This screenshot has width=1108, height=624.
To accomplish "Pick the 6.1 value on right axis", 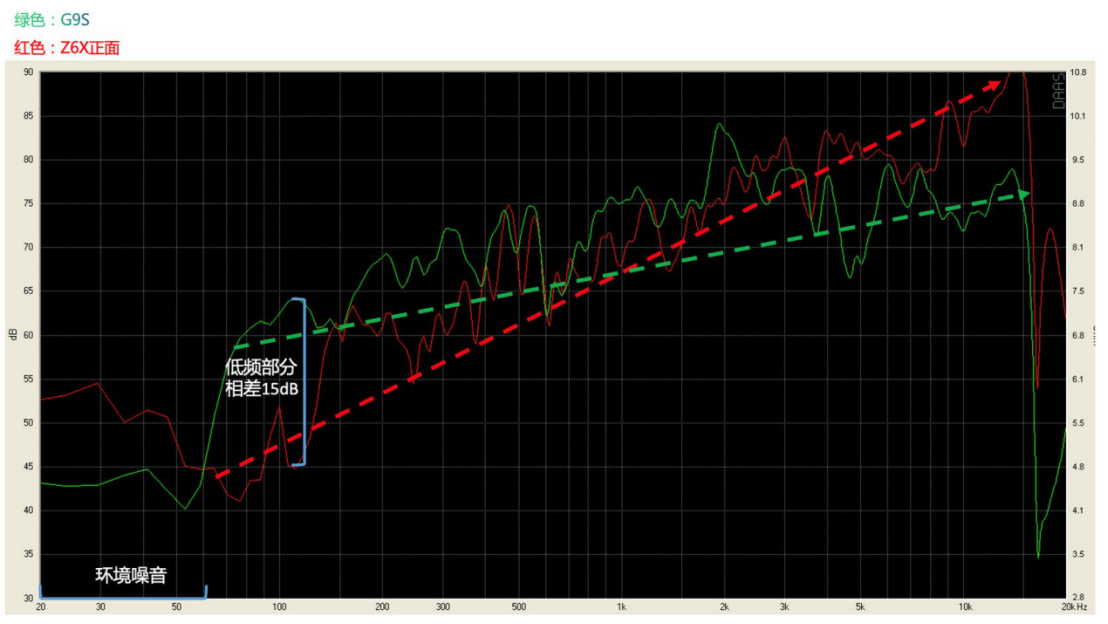I will [1078, 379].
